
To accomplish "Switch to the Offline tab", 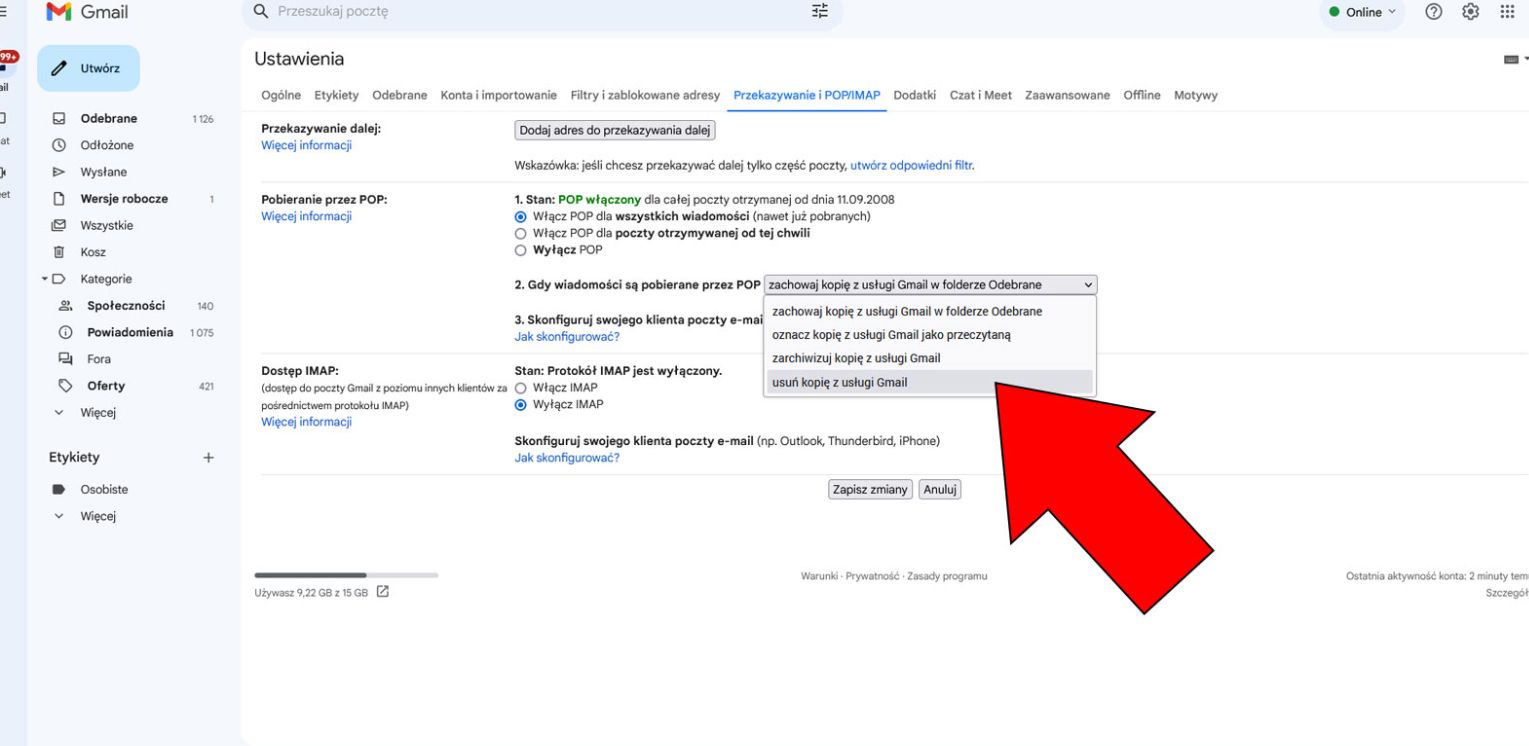I will pyautogui.click(x=1142, y=95).
